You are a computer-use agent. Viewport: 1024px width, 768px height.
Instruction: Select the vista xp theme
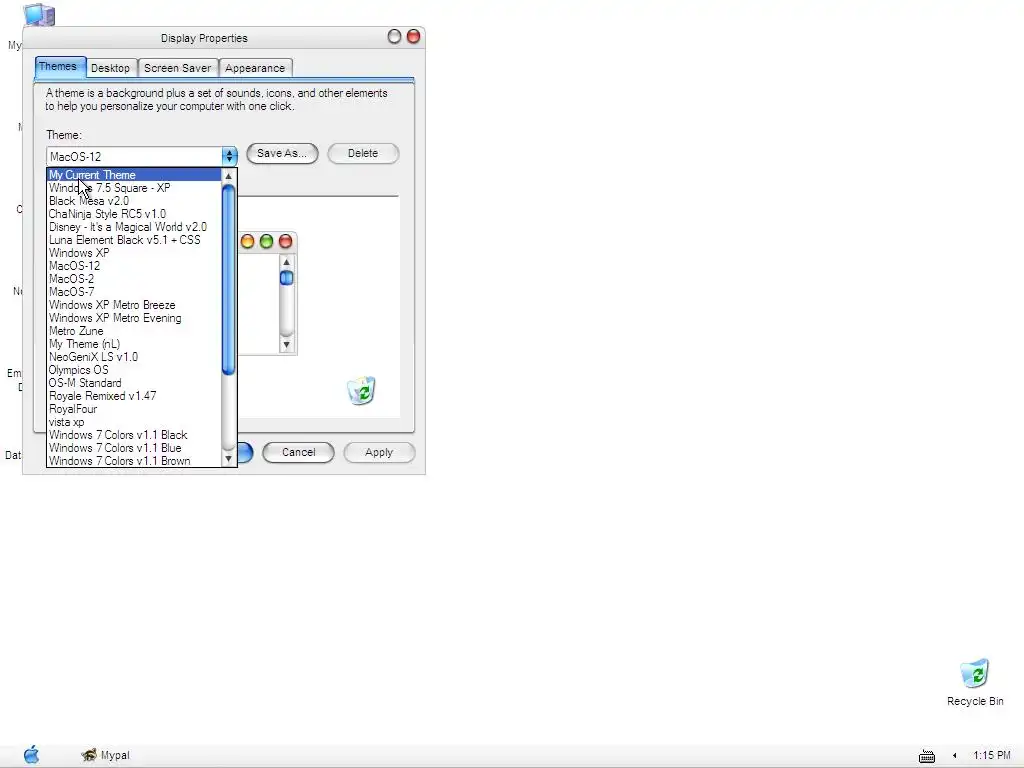point(135,423)
